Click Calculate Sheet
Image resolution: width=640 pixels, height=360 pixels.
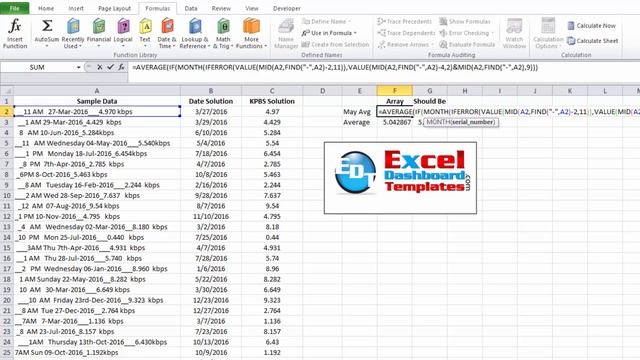pyautogui.click(x=593, y=41)
